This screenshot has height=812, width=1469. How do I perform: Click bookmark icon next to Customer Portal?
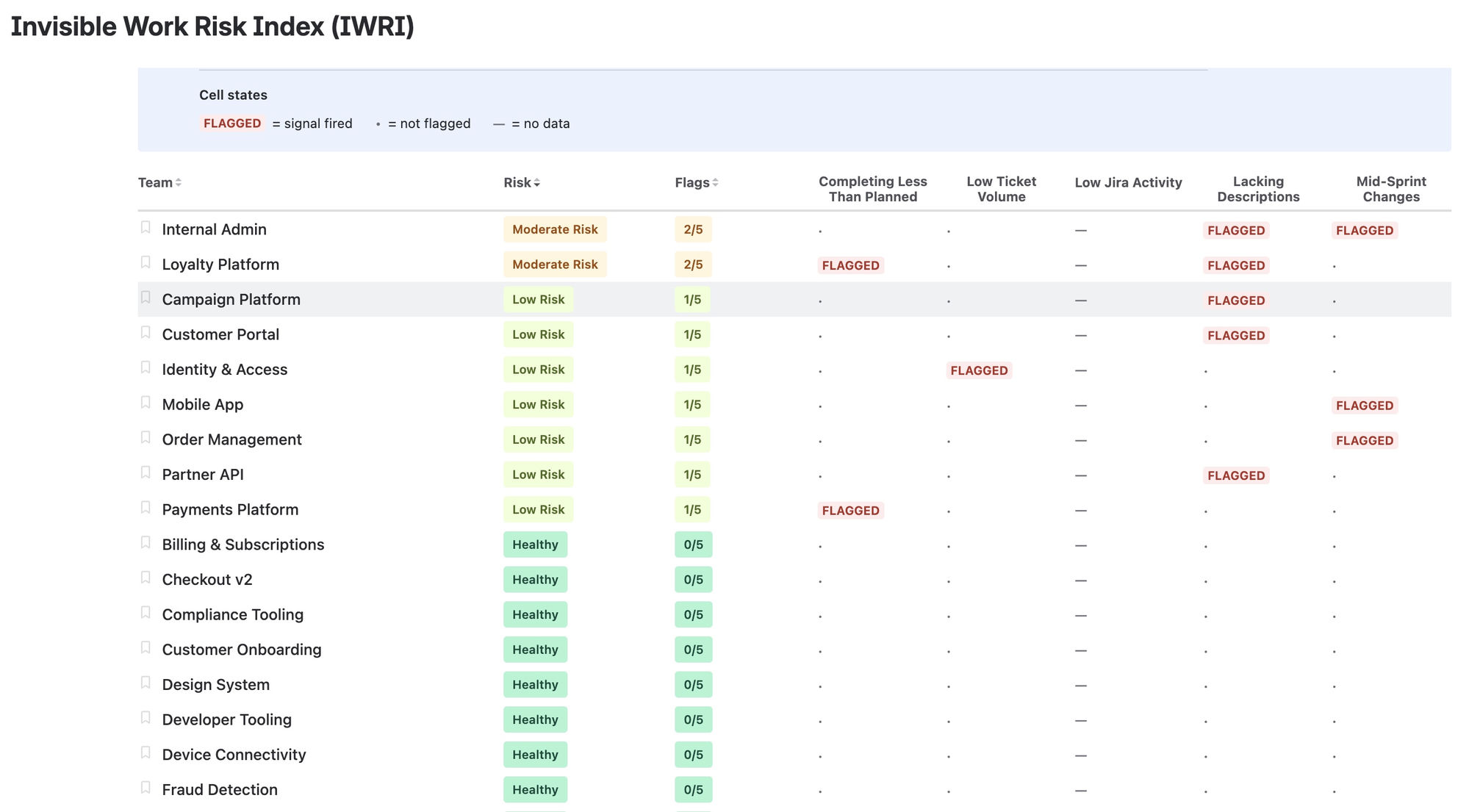[146, 332]
